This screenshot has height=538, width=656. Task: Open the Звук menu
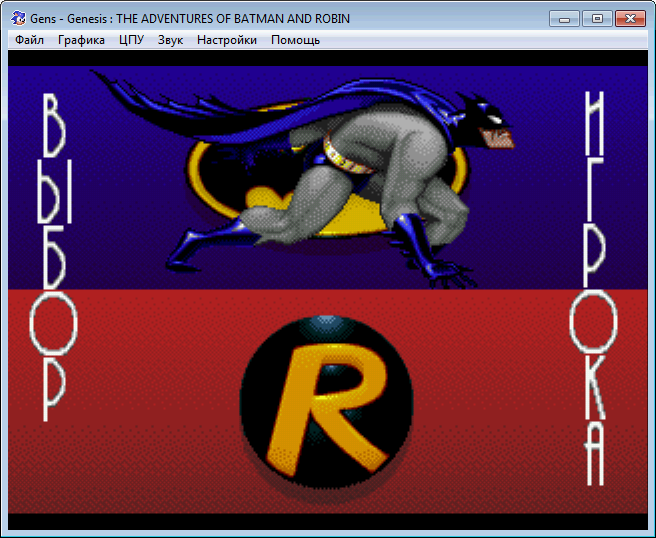click(x=170, y=40)
